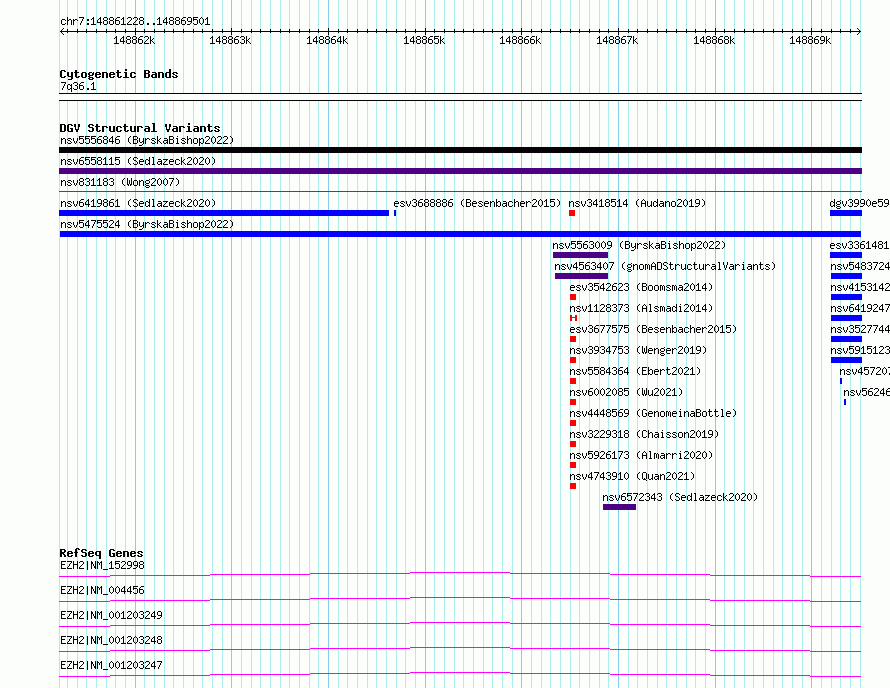Screen dimensions: 890x688
Task: Click esv3542623 (Boomsma2014) label
Action: 641,287
